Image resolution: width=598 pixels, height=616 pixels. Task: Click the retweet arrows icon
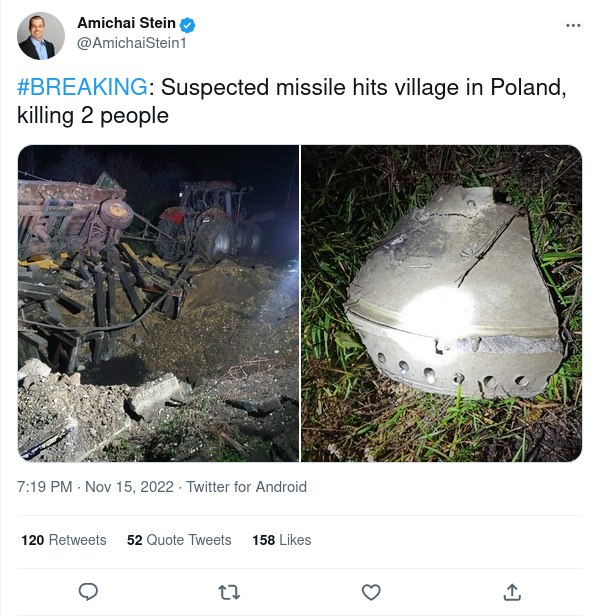pyautogui.click(x=229, y=592)
